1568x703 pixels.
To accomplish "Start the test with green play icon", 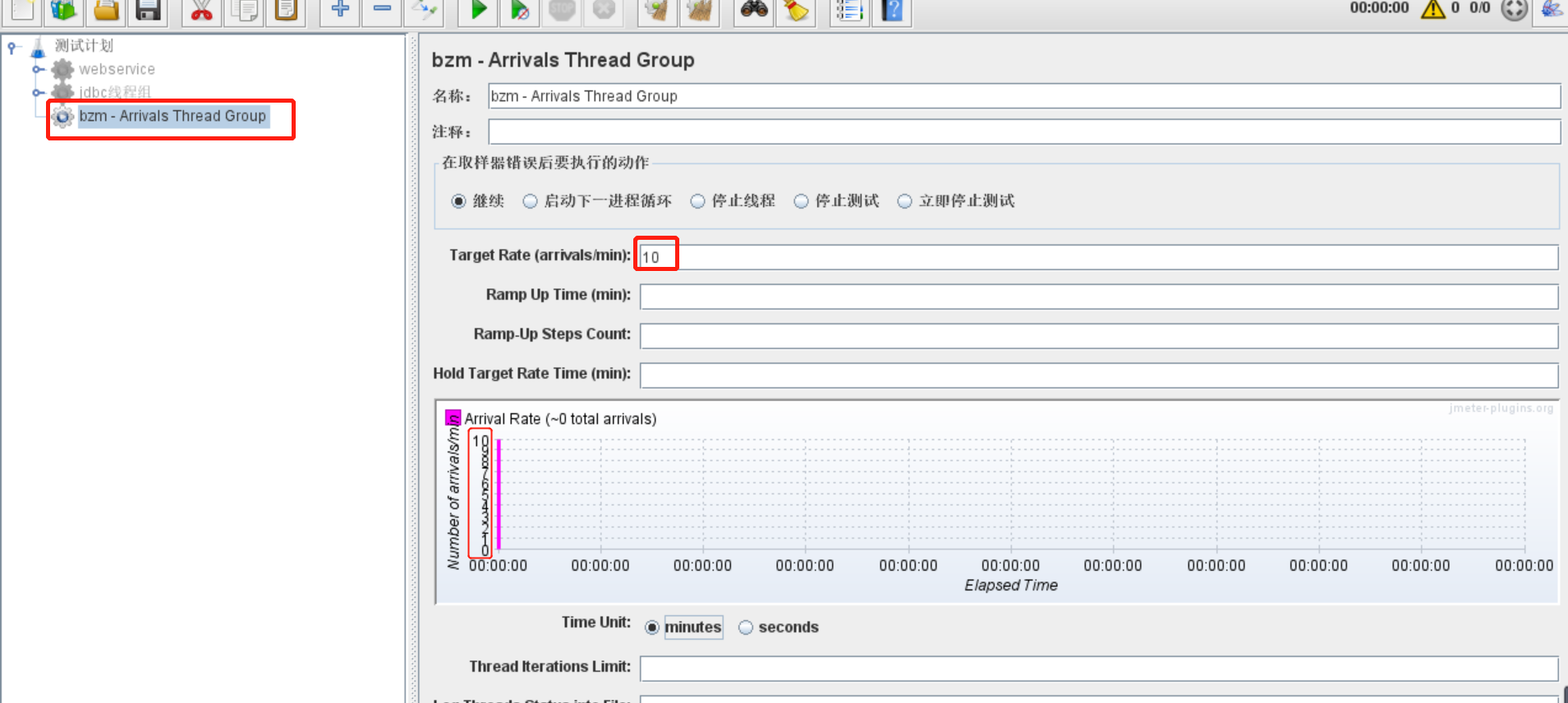I will tap(478, 10).
